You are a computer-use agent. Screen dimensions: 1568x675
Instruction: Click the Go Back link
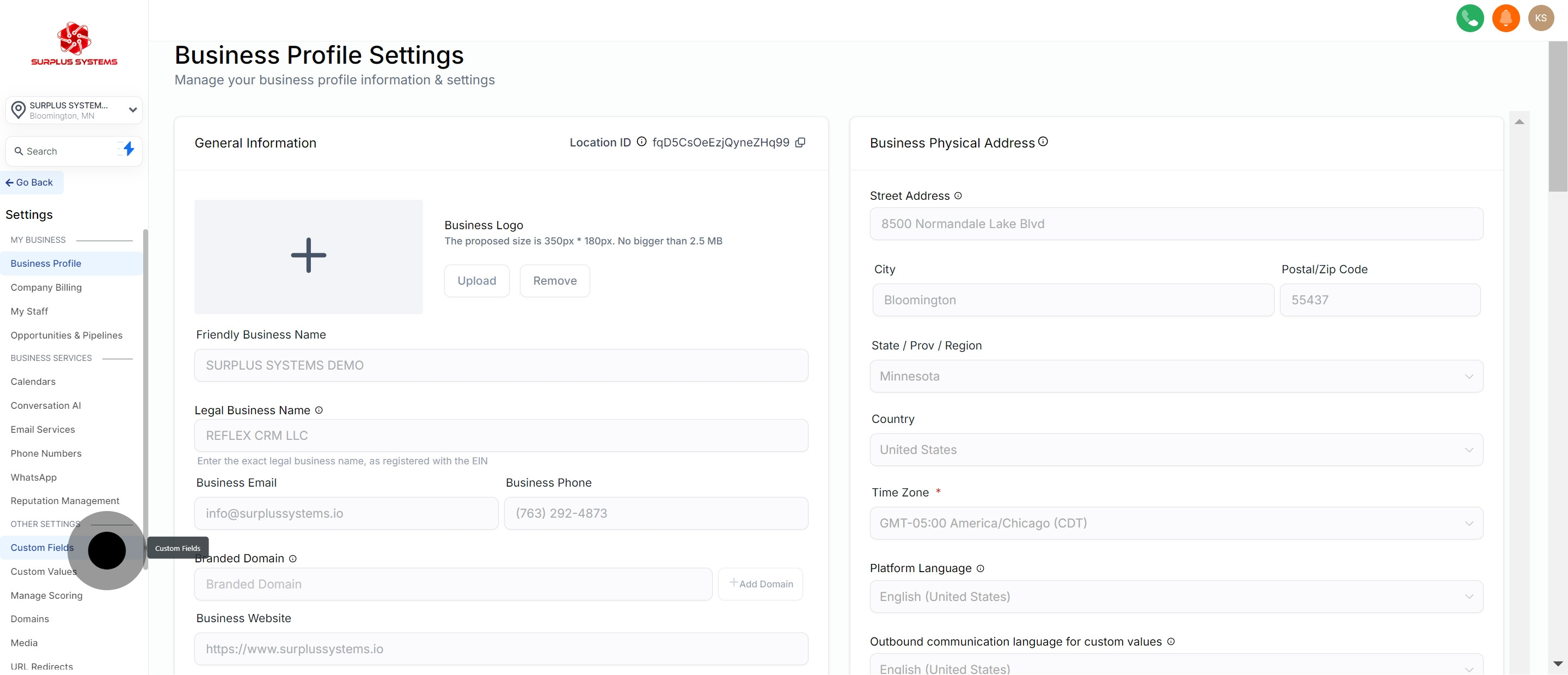[30, 182]
